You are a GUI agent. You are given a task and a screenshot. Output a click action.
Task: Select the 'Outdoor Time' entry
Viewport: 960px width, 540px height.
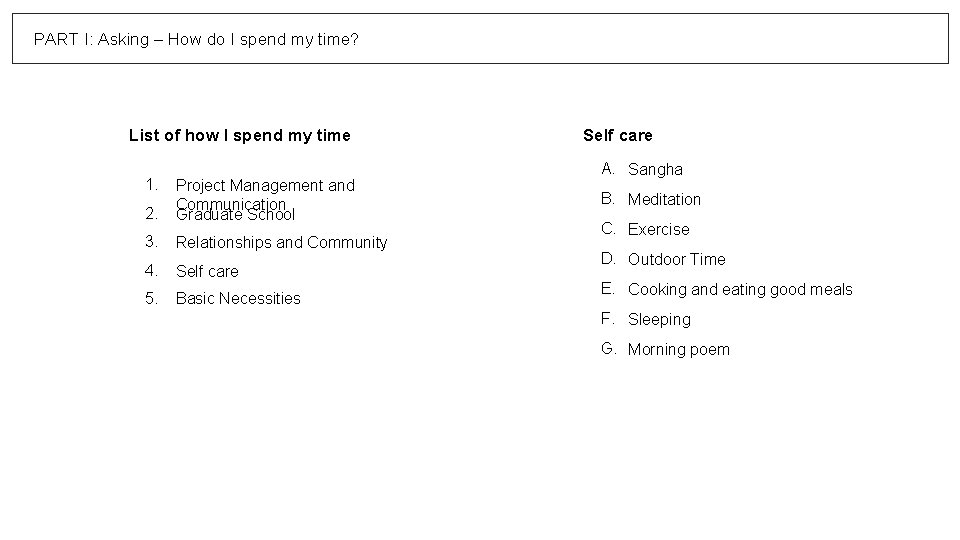(677, 259)
